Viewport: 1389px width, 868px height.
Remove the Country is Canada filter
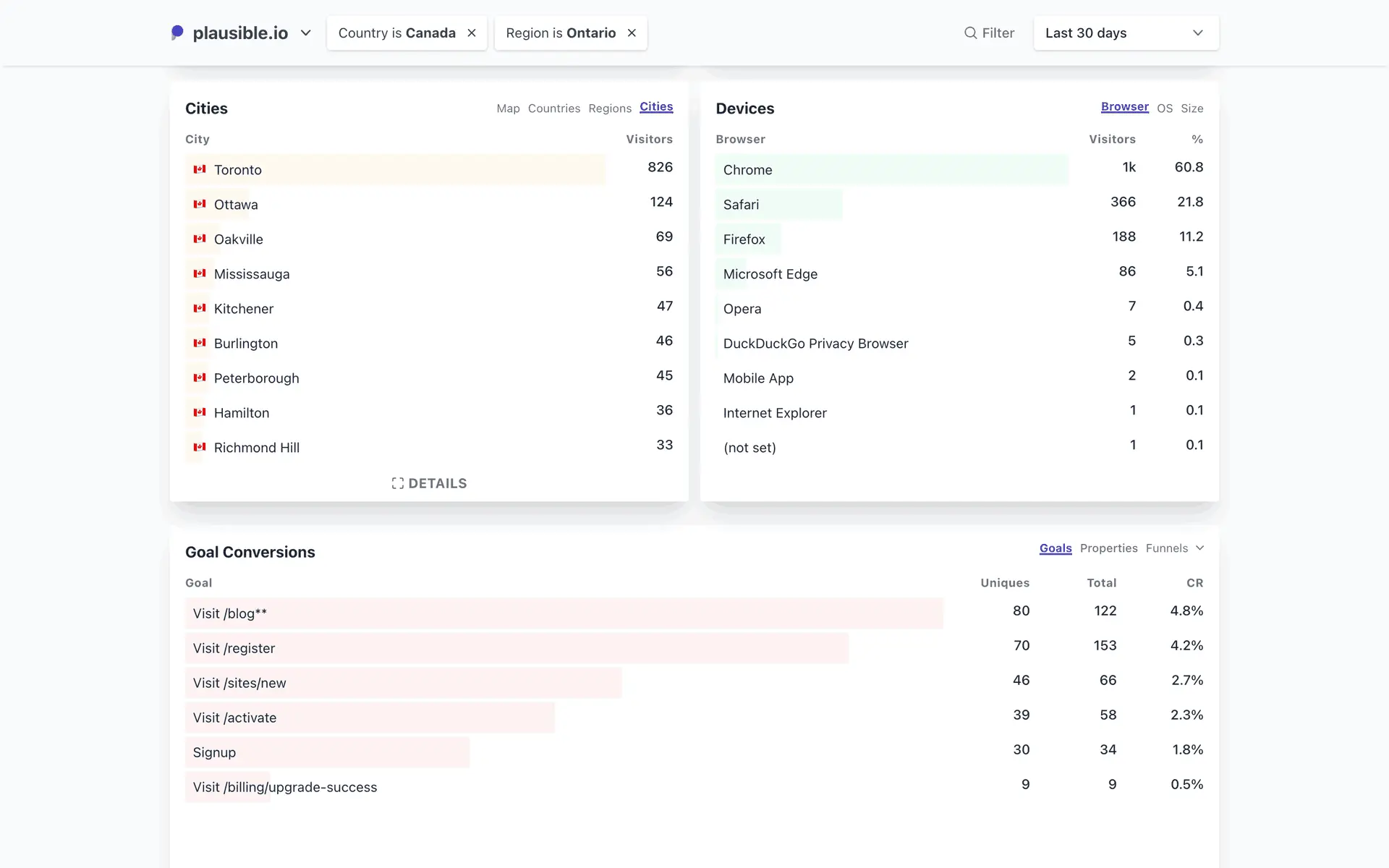click(x=472, y=33)
